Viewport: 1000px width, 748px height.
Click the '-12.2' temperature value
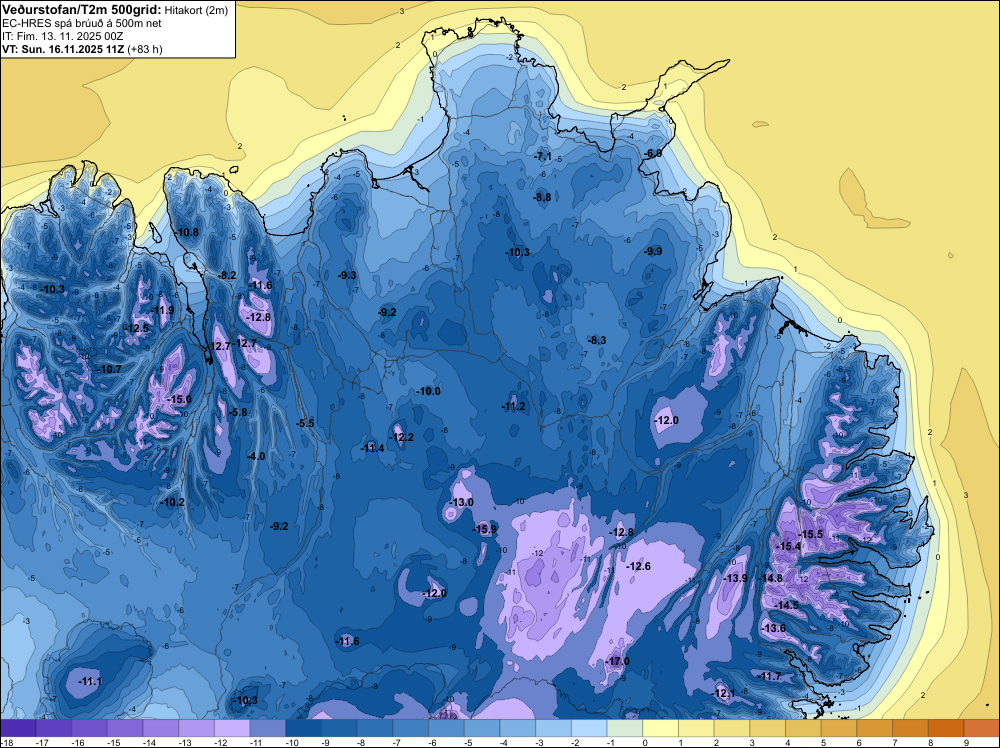[x=402, y=437]
